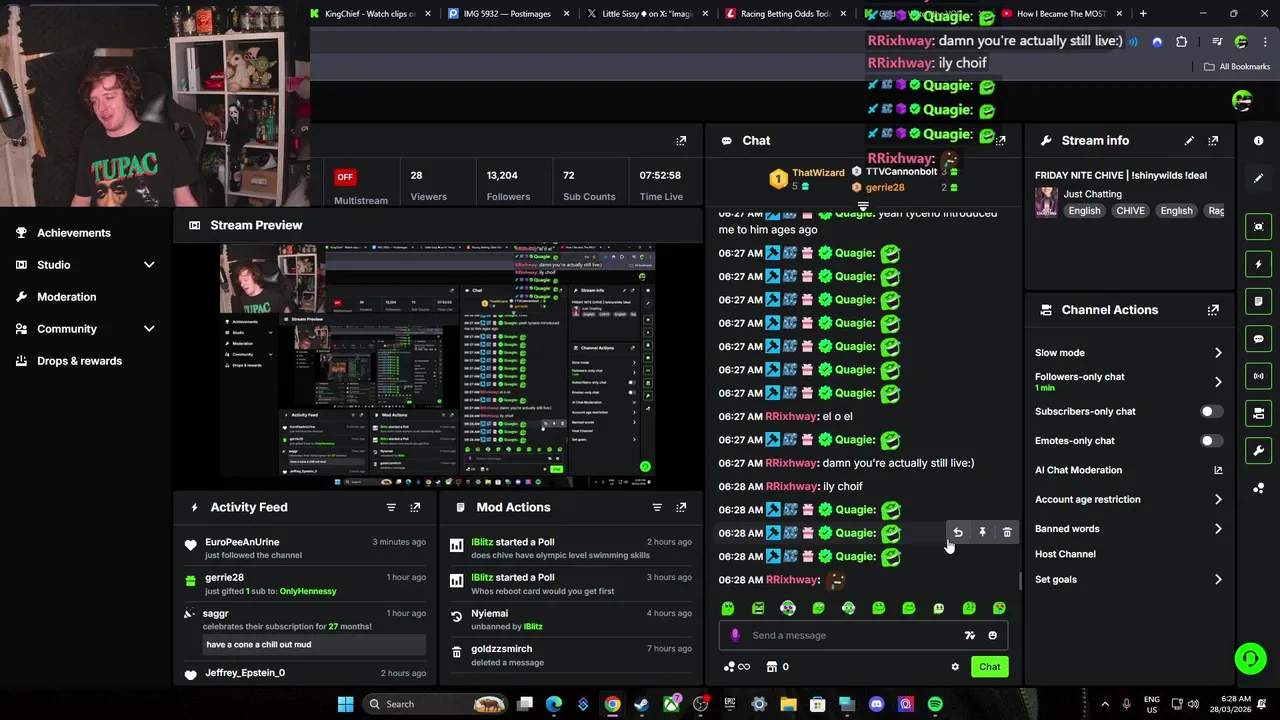Open Moderation in the sidebar
This screenshot has height=720, width=1280.
tap(67, 297)
